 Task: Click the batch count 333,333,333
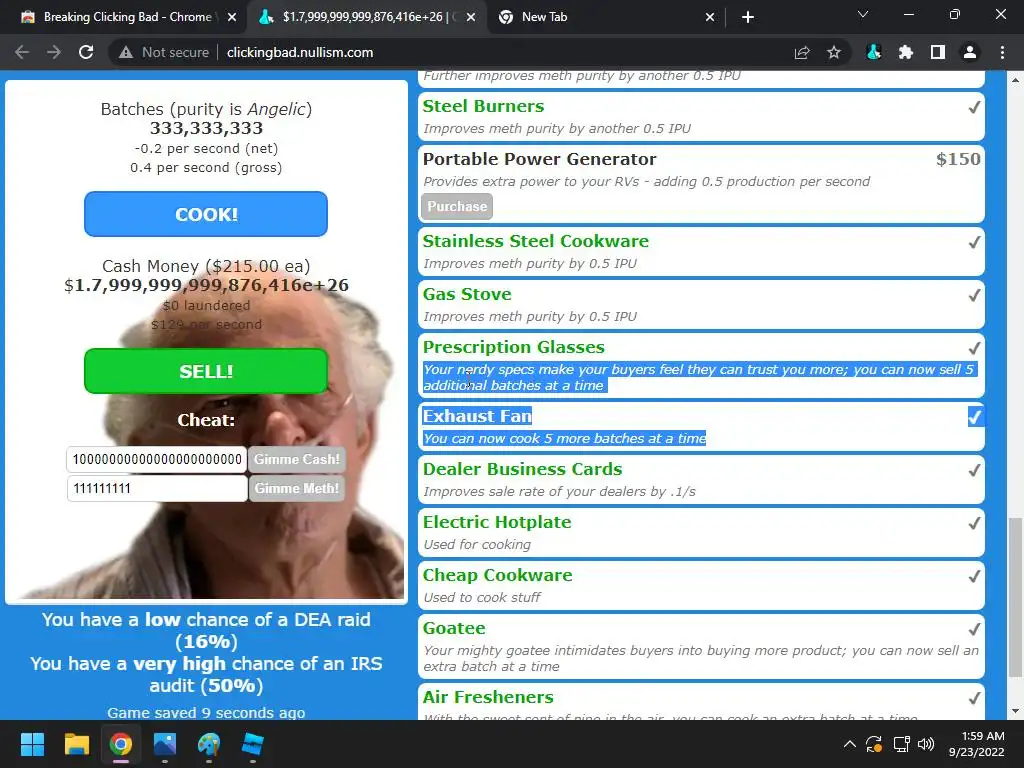tap(206, 128)
